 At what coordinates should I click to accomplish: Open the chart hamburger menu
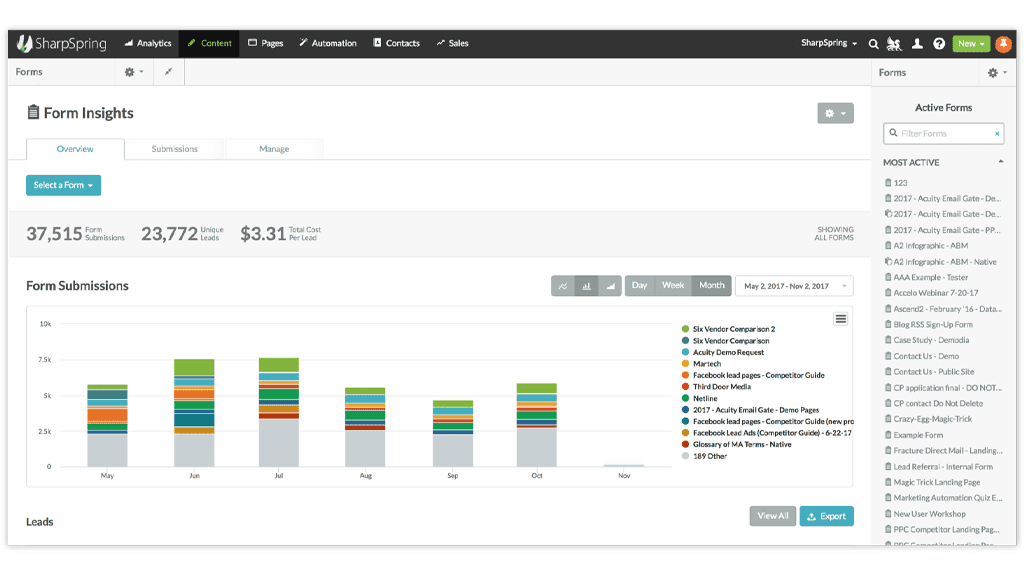(840, 319)
